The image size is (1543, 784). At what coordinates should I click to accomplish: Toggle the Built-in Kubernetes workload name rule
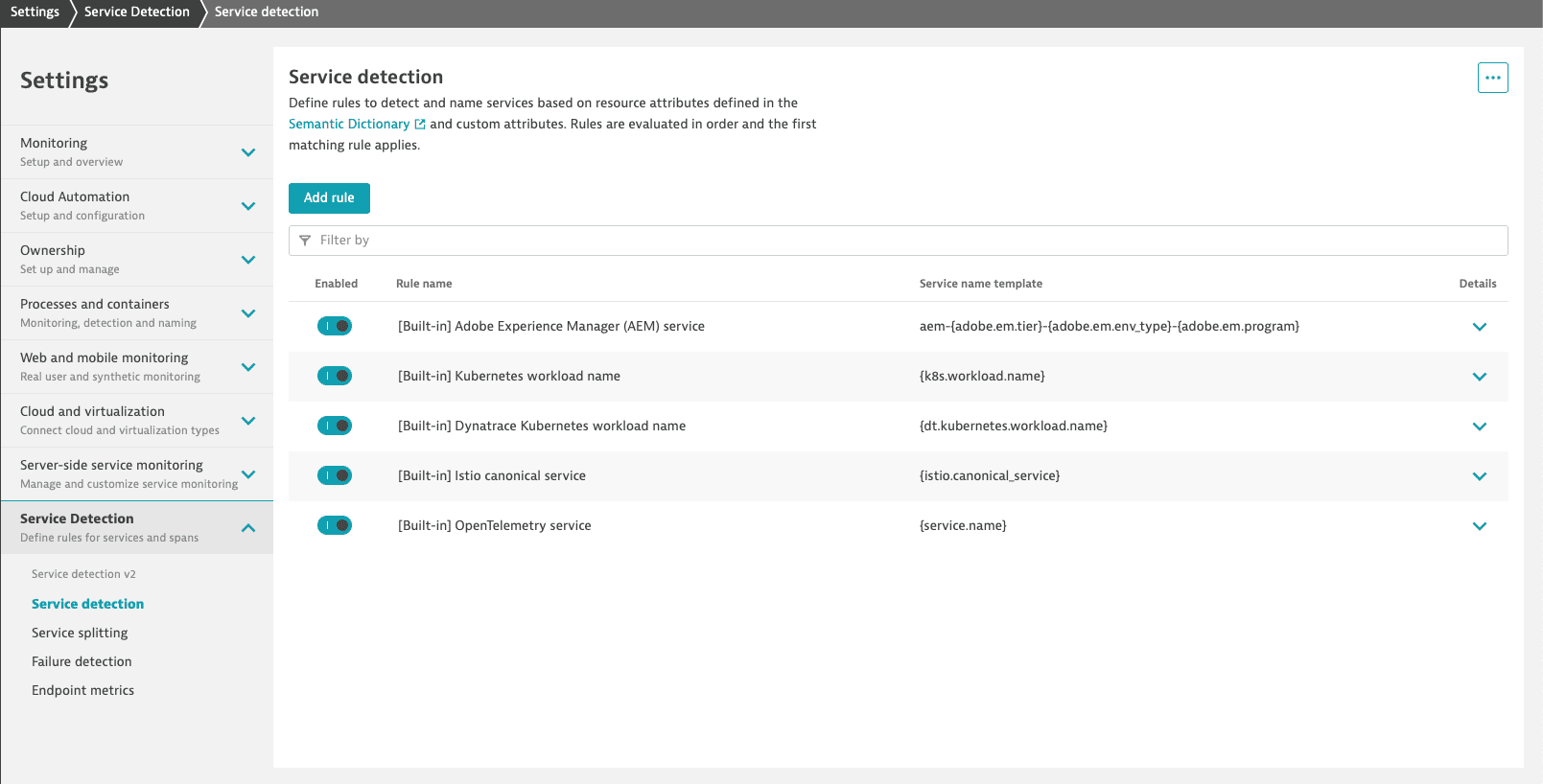[335, 376]
